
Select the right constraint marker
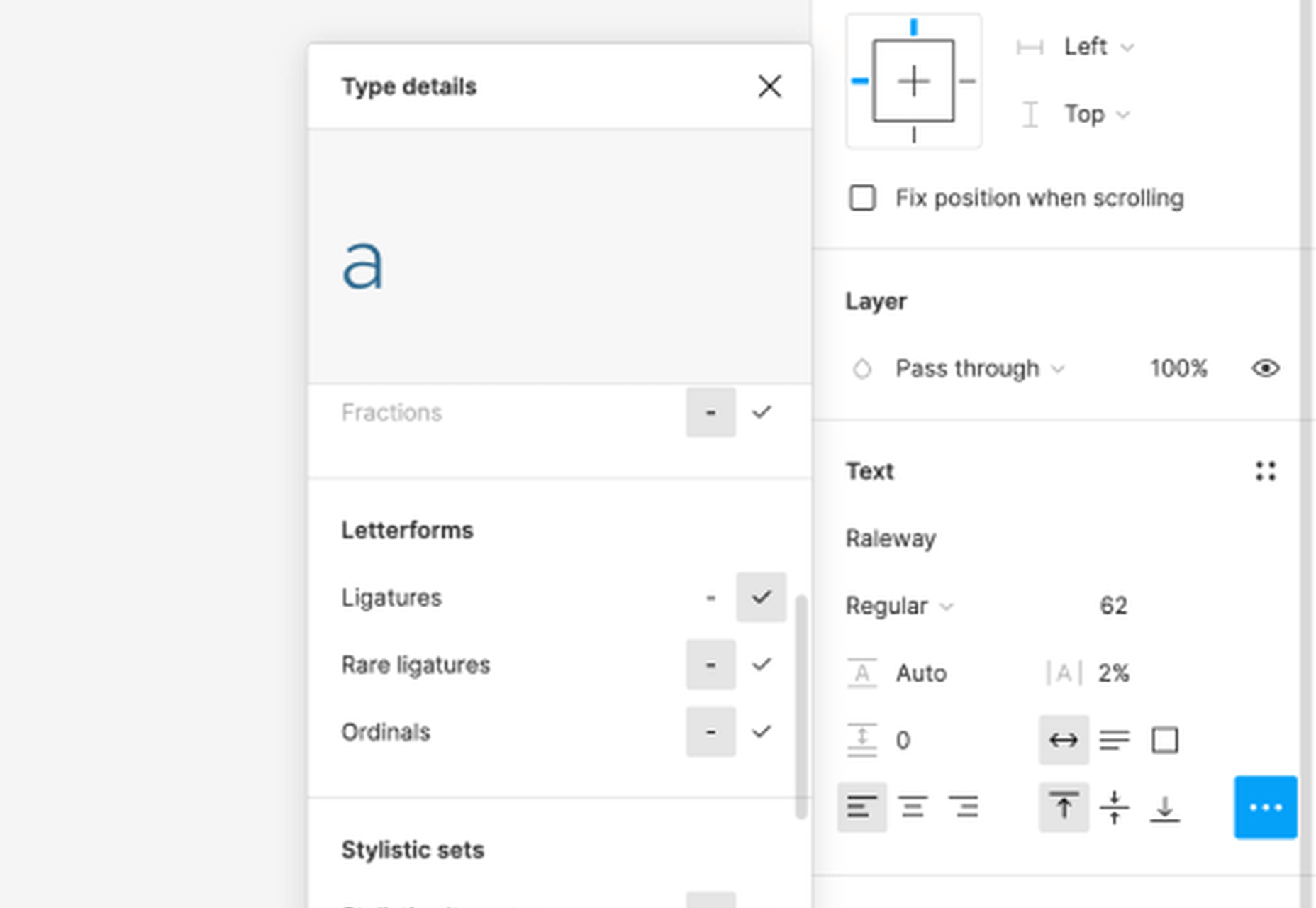pyautogui.click(x=967, y=81)
